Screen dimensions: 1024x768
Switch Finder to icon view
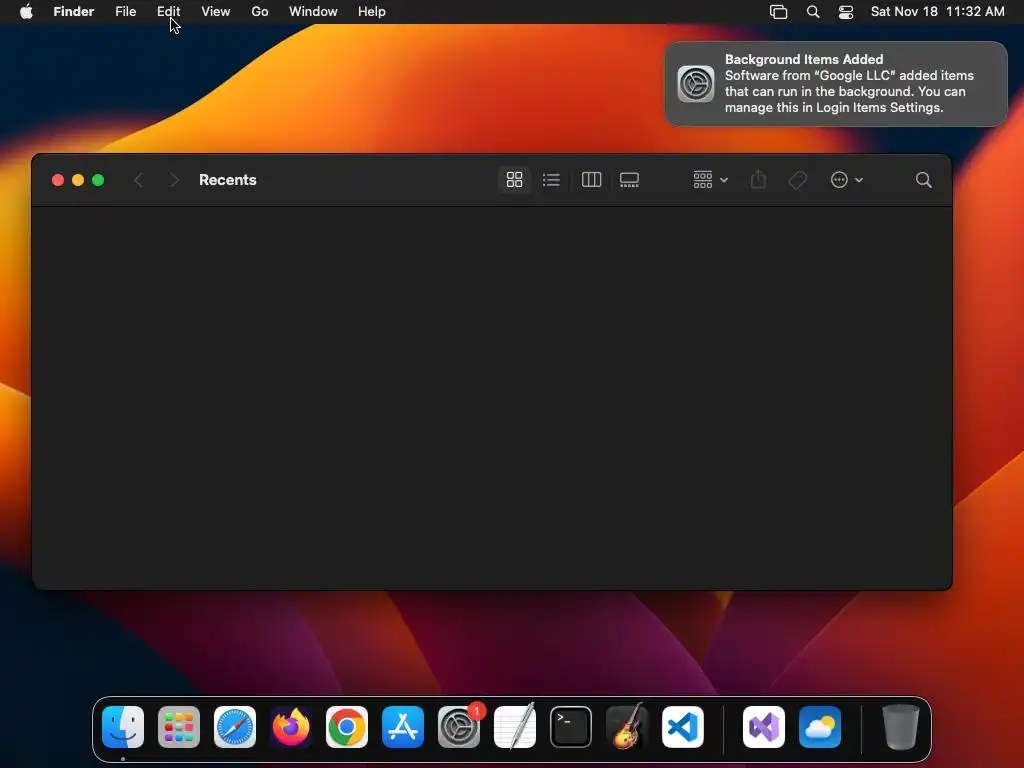point(514,180)
